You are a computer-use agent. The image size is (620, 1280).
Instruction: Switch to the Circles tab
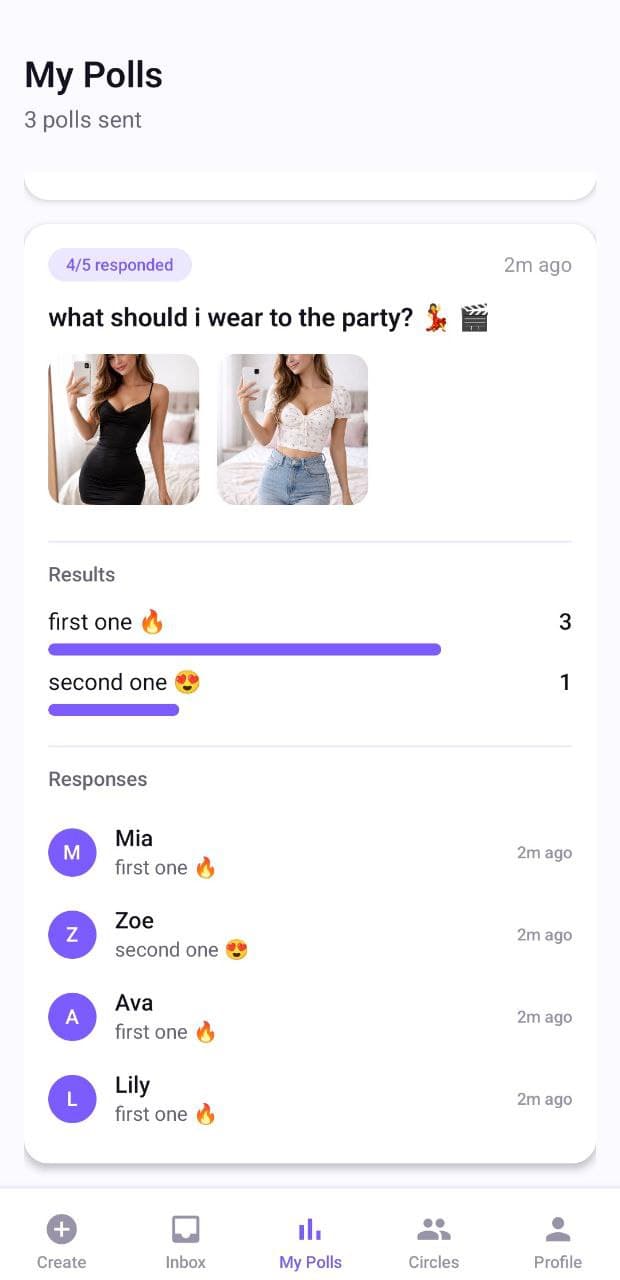pos(433,1240)
